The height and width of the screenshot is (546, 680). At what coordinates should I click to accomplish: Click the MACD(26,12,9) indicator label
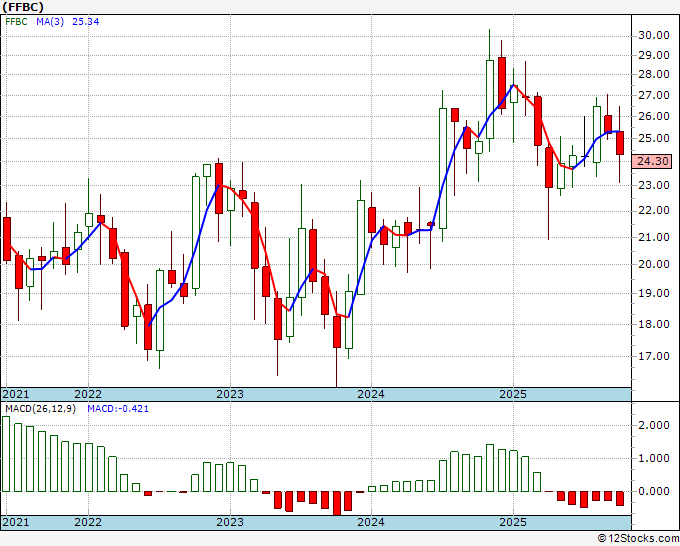40,409
